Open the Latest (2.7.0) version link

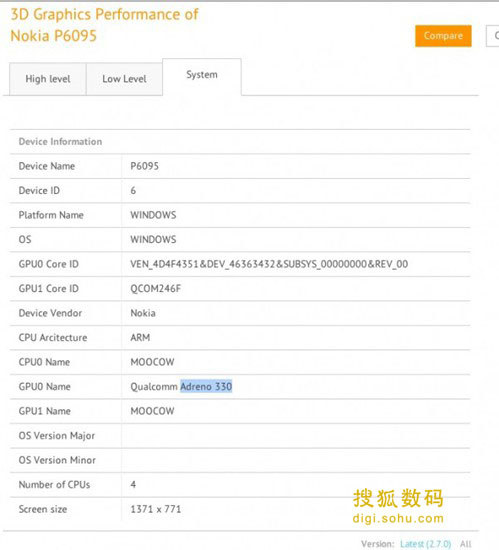(x=425, y=544)
